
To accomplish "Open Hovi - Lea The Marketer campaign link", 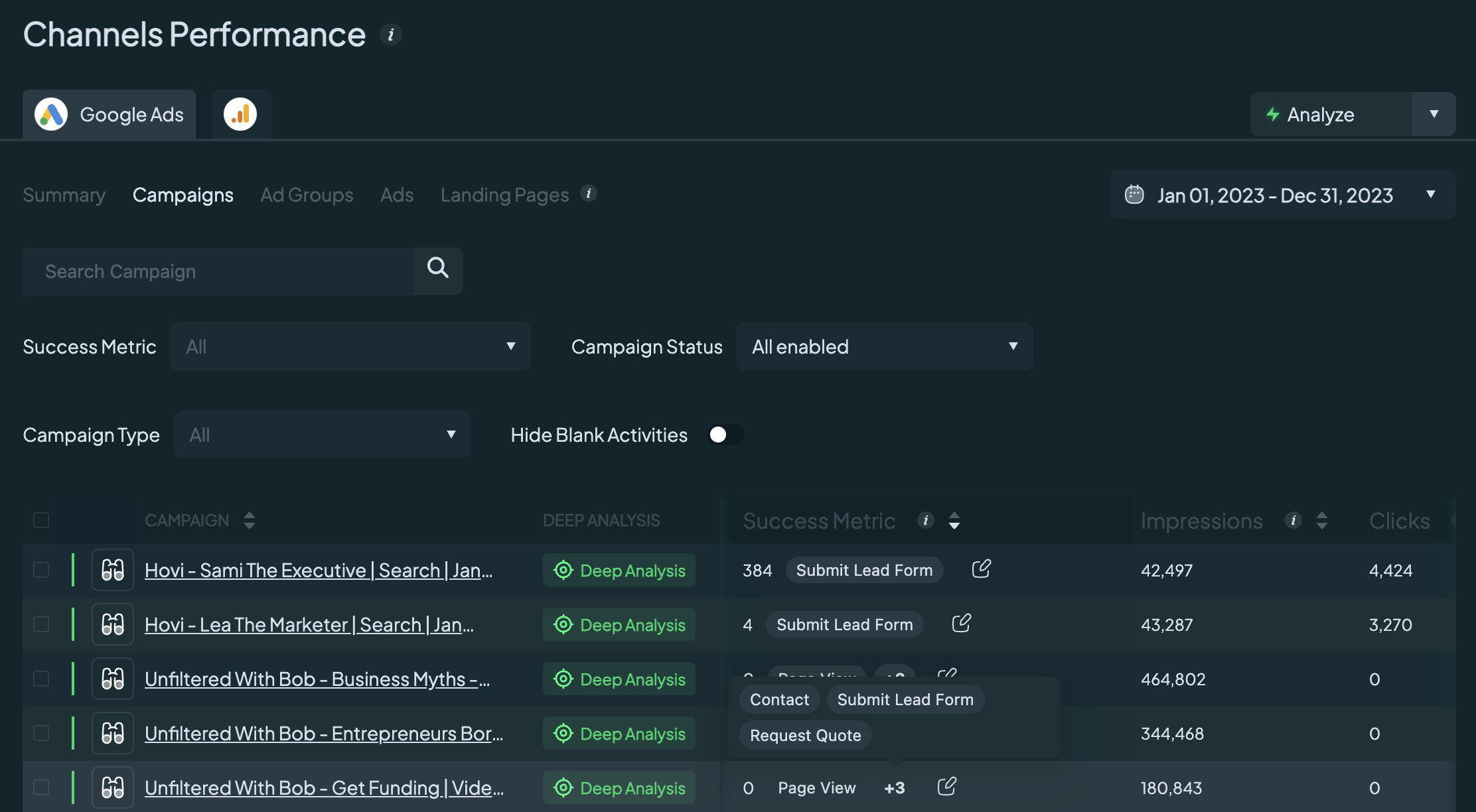I will pyautogui.click(x=309, y=625).
